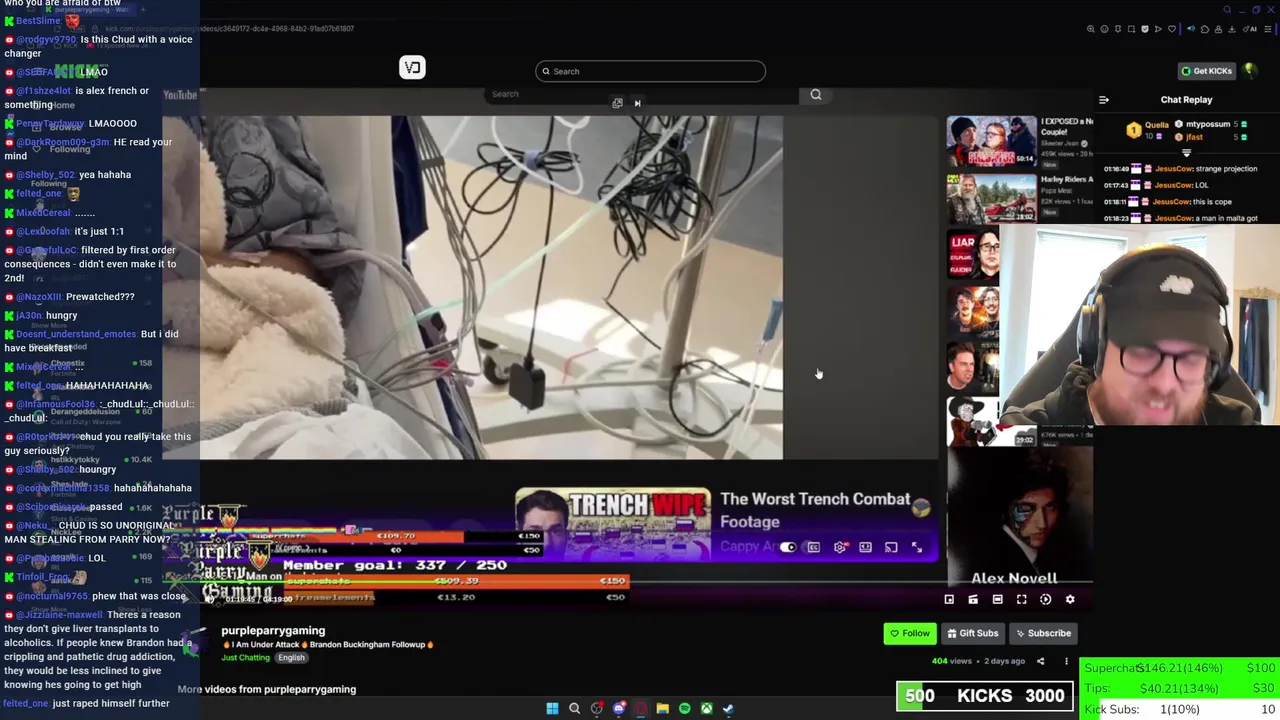1280x720 pixels.
Task: Toggle Kick player theater mode
Action: click(997, 599)
